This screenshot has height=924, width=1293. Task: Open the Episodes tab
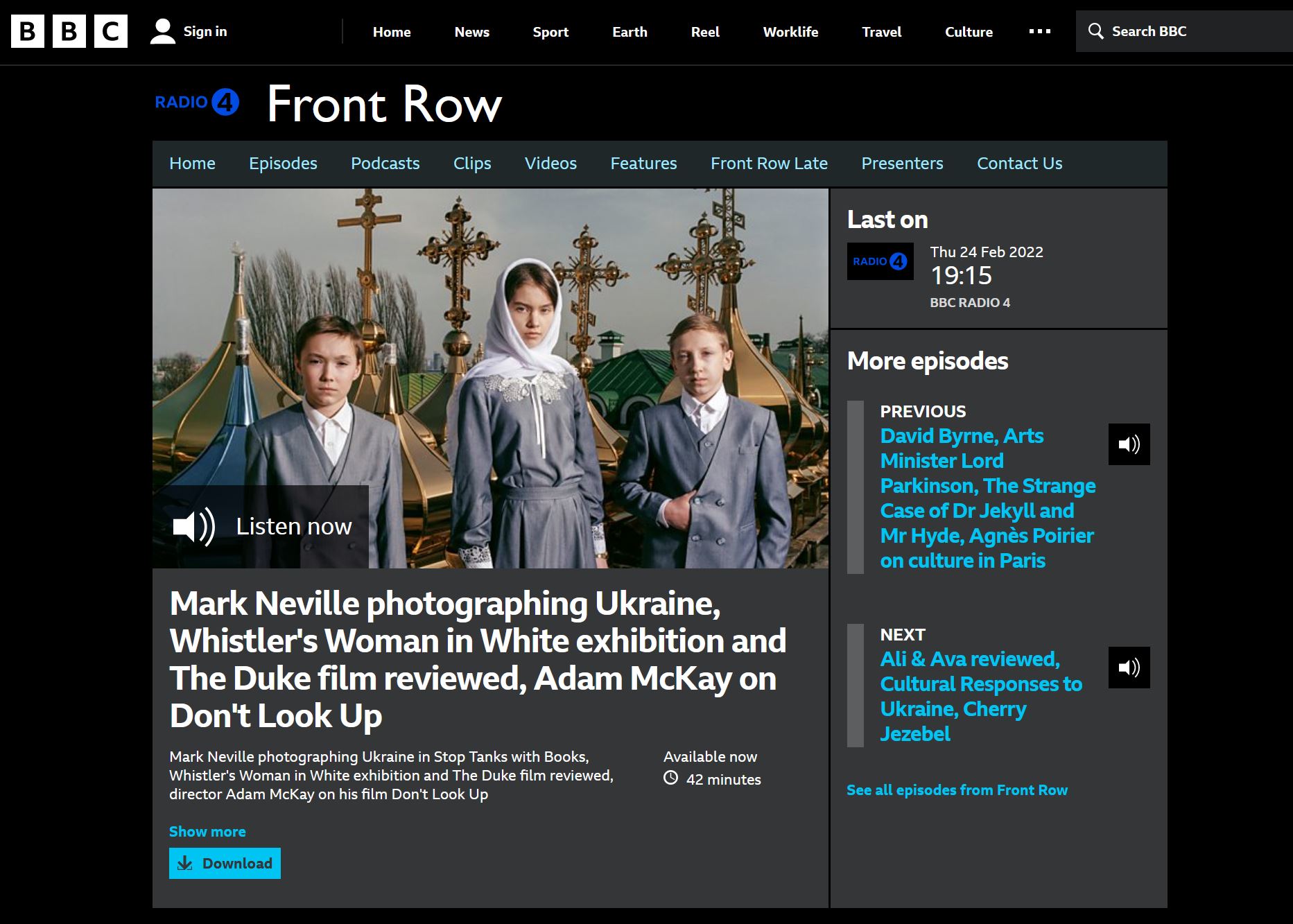[x=283, y=164]
